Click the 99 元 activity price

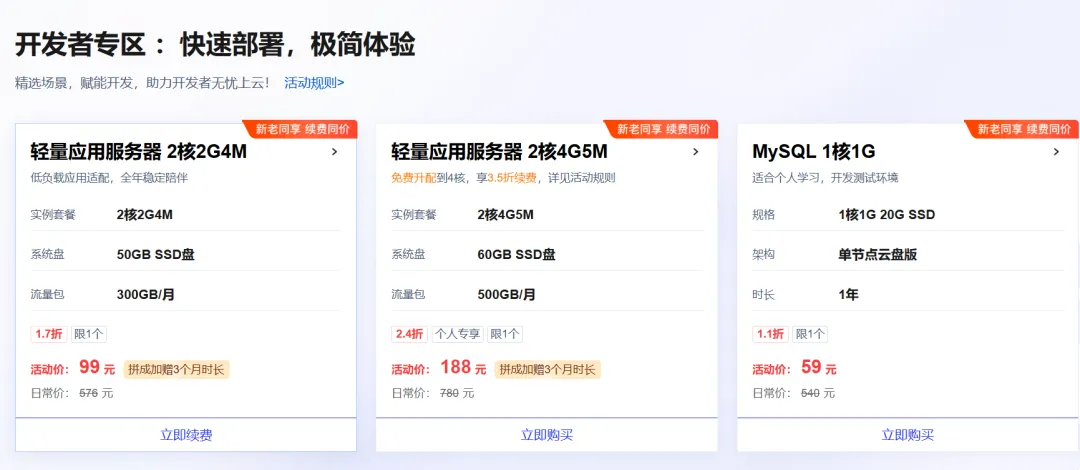(97, 367)
